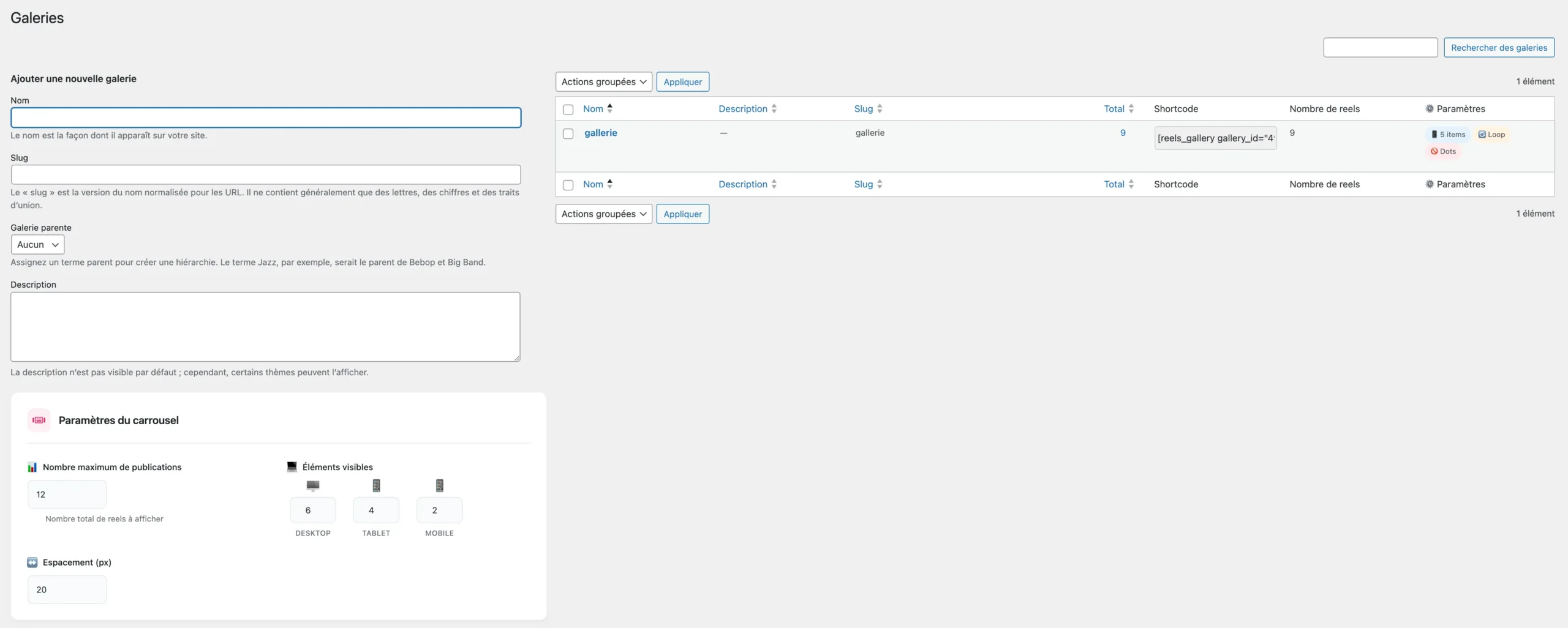Click the 5 items badge in Paramètres column
The image size is (1568, 628).
[1448, 134]
